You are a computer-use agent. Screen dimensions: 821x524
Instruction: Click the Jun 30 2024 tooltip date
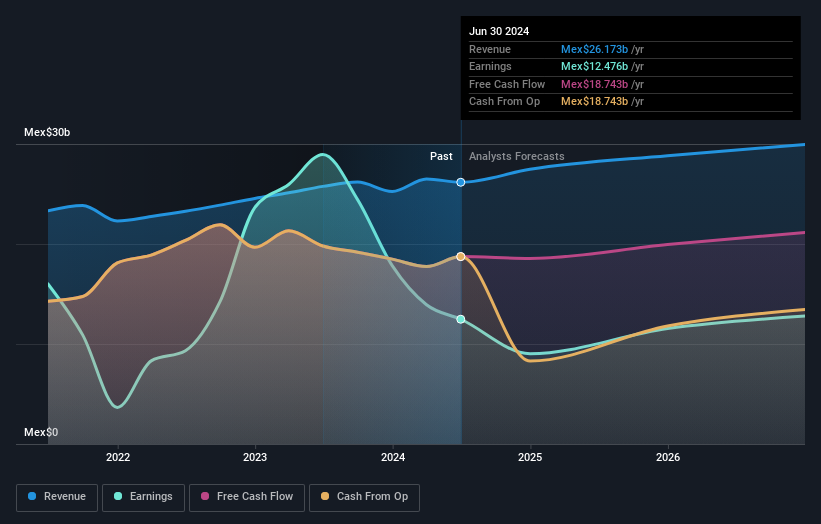click(x=499, y=31)
